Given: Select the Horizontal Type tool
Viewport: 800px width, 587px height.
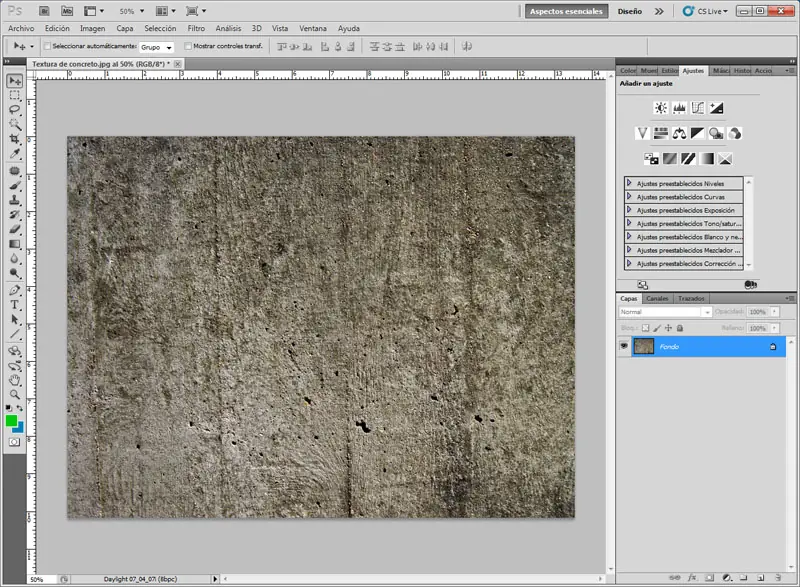Looking at the screenshot, I should [x=15, y=305].
